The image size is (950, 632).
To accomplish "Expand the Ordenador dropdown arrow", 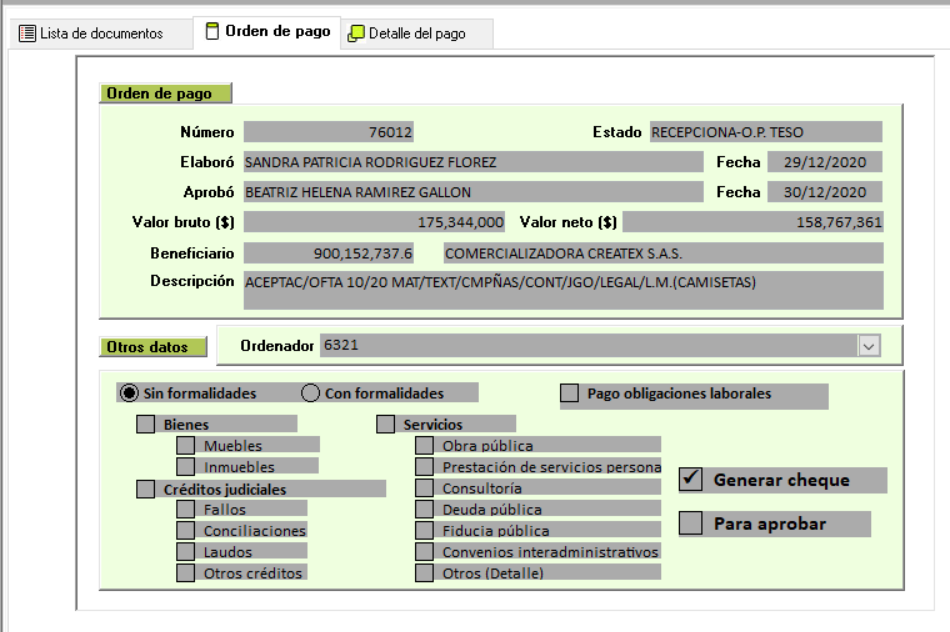I will point(868,346).
